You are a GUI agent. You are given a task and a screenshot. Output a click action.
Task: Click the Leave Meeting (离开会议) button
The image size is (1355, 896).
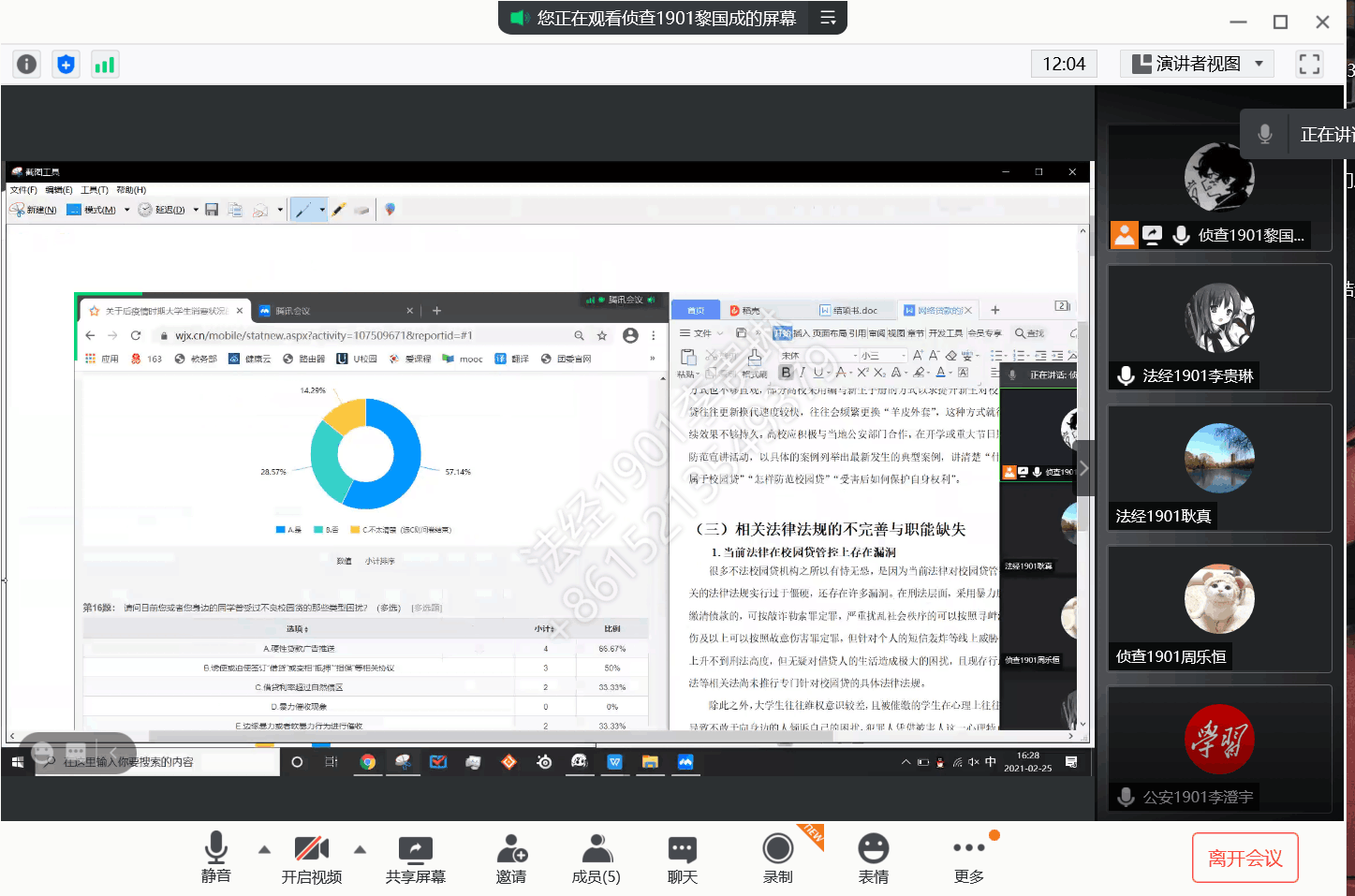coord(1245,858)
